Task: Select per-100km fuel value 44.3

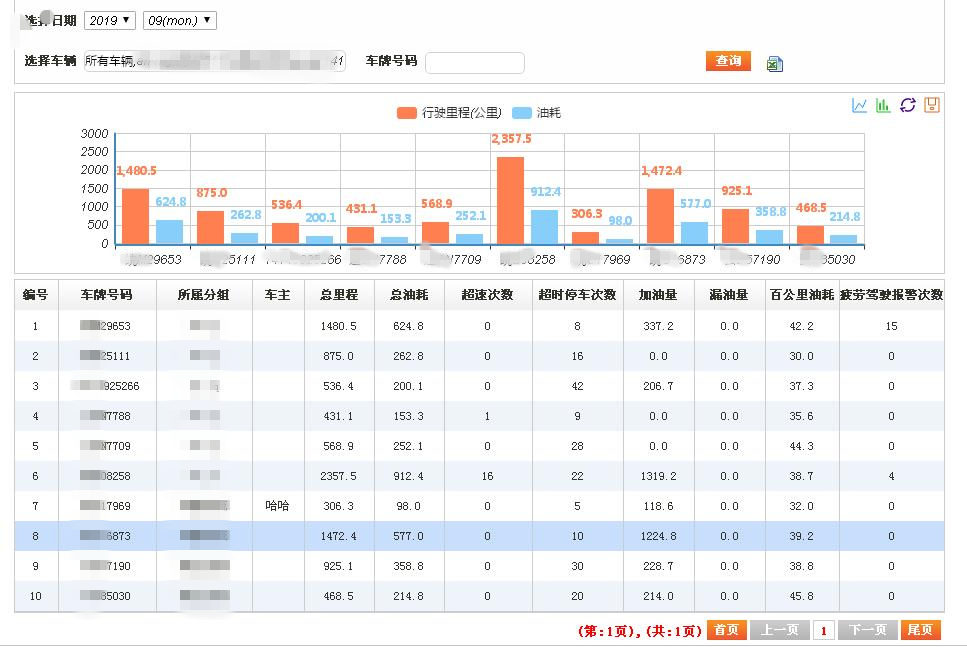Action: pyautogui.click(x=801, y=446)
